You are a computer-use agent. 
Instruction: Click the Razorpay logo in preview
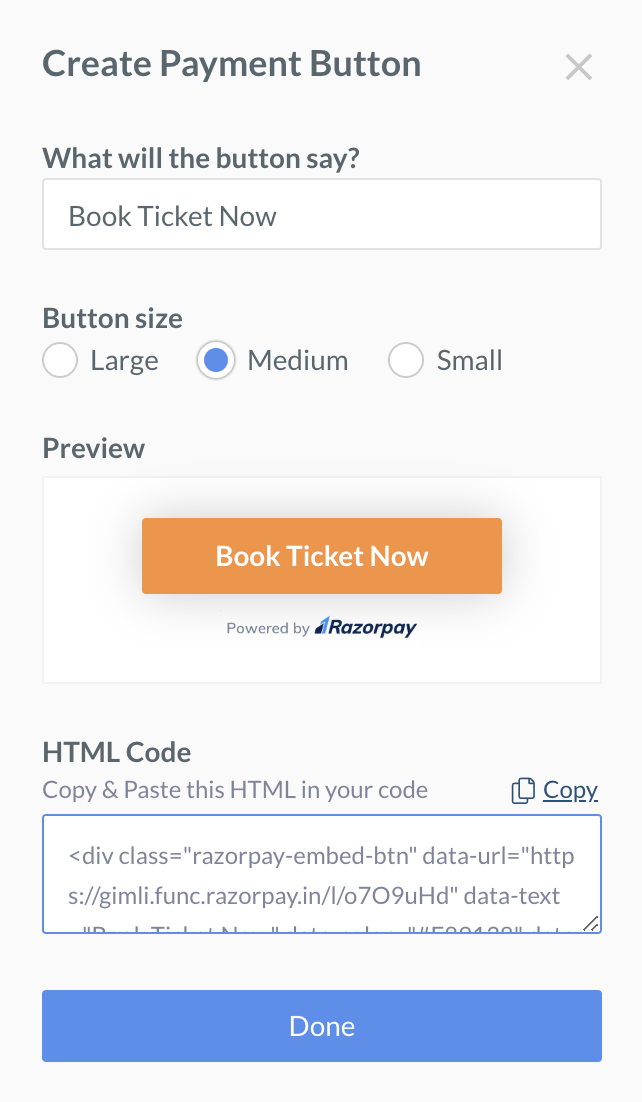[x=366, y=627]
